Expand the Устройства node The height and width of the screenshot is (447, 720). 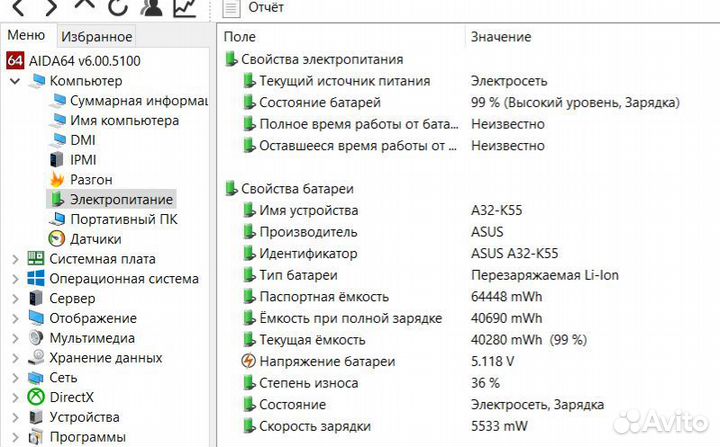(15, 417)
